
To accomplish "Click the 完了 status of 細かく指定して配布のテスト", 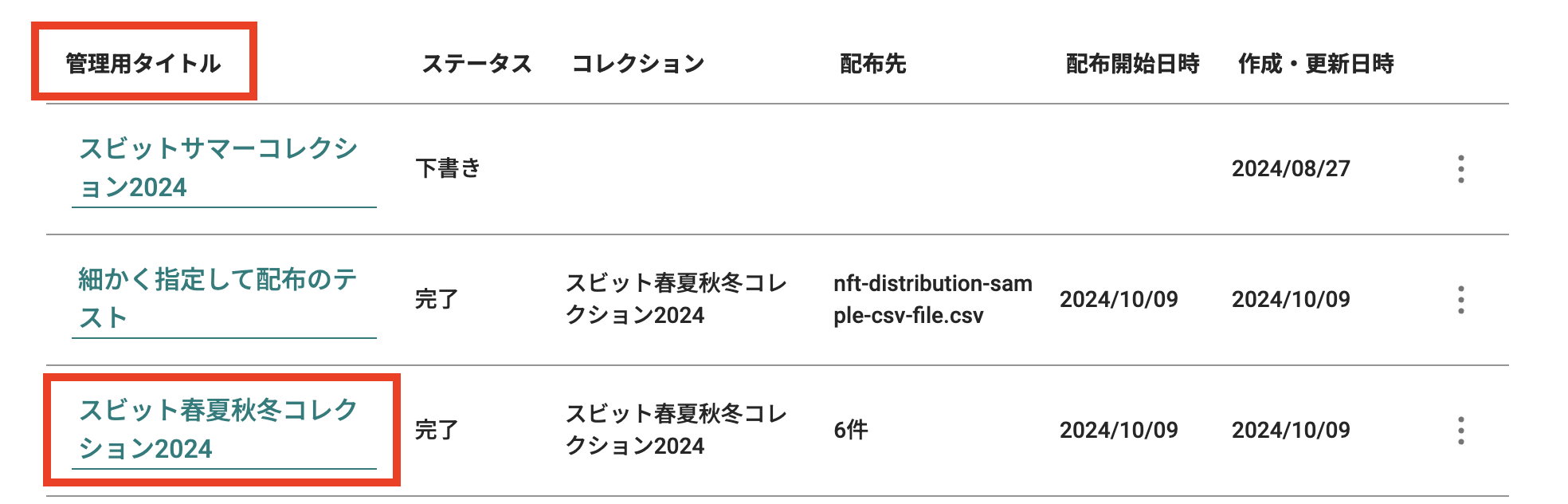I will (x=437, y=299).
